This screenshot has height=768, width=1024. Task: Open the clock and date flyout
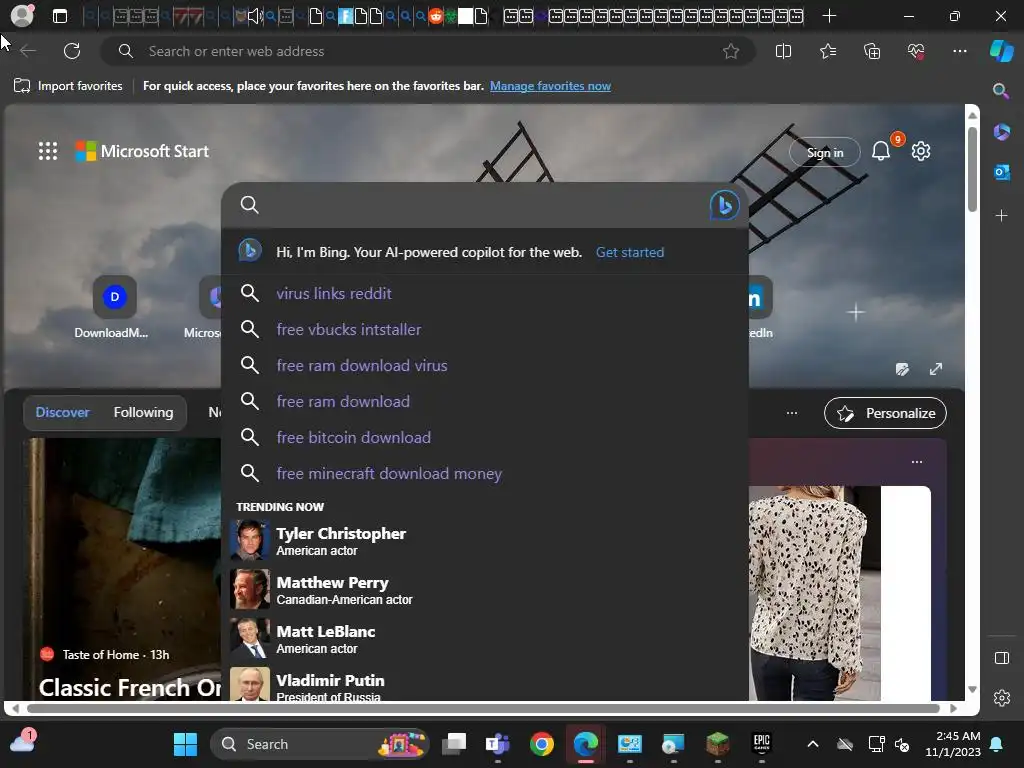[x=953, y=744]
